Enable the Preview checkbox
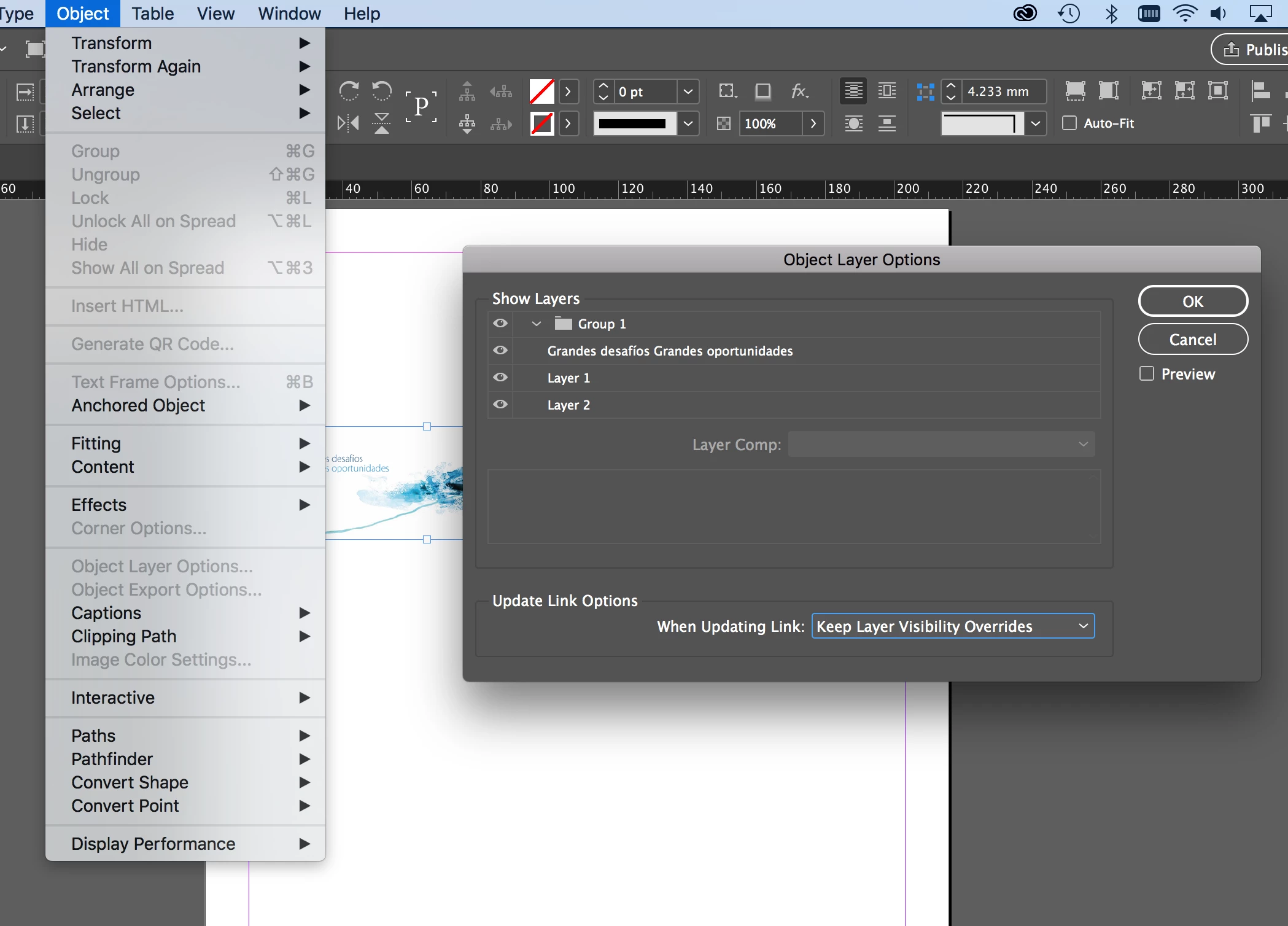The width and height of the screenshot is (1288, 926). pos(1146,373)
